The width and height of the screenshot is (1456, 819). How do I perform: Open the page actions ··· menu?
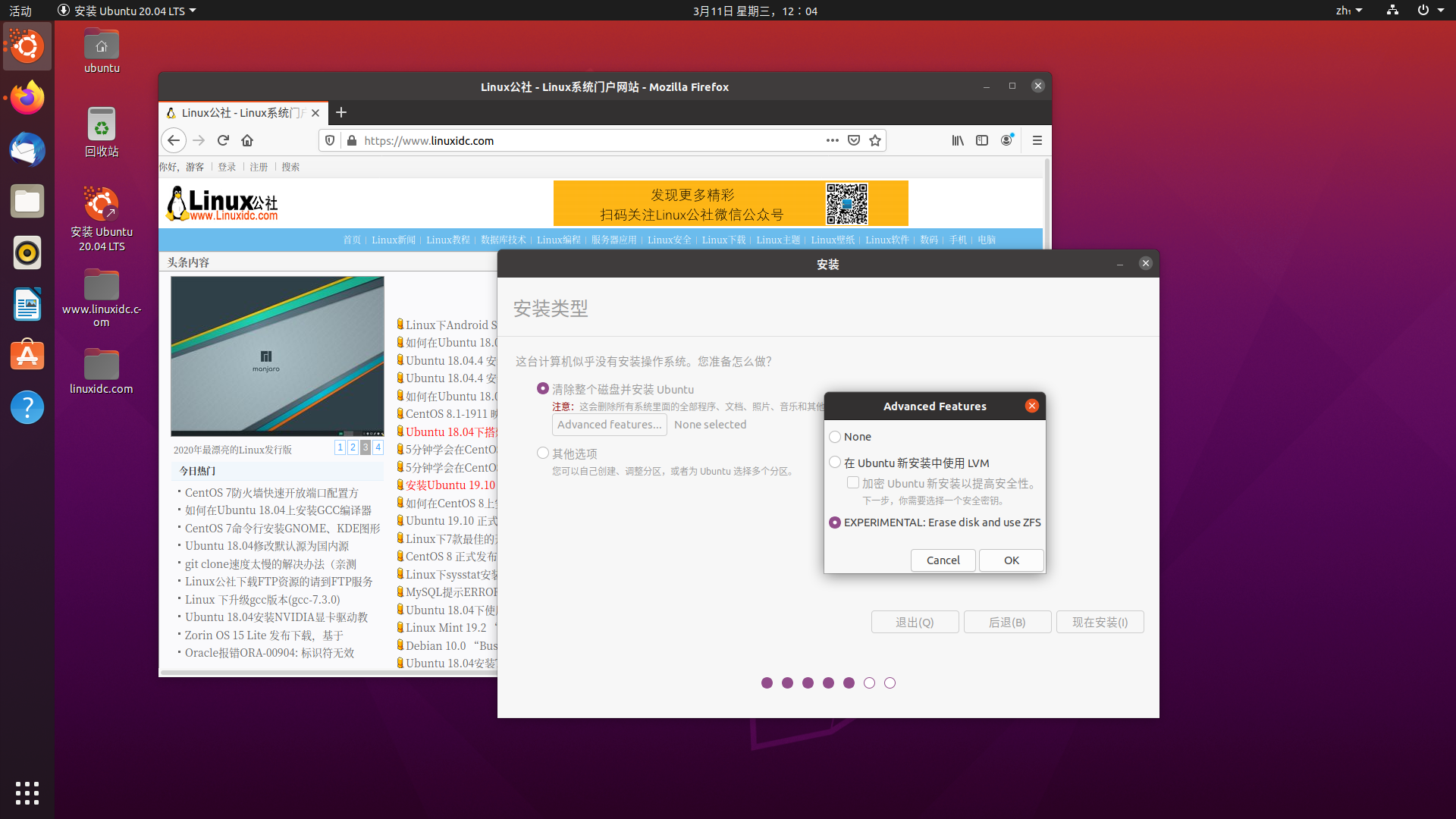click(x=832, y=140)
